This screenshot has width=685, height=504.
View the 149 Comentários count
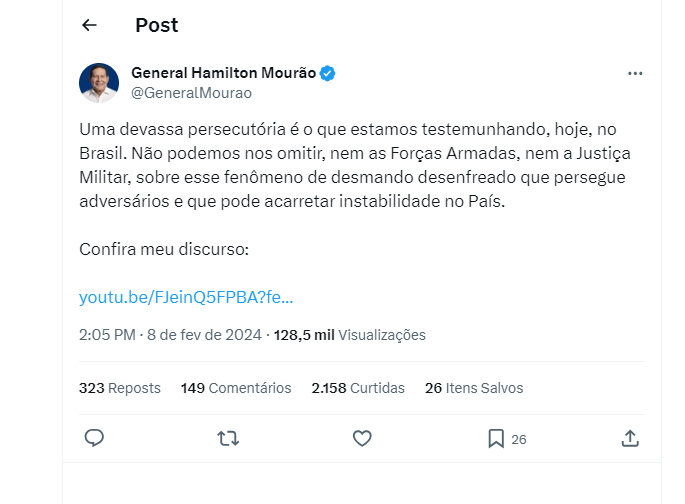click(x=236, y=388)
